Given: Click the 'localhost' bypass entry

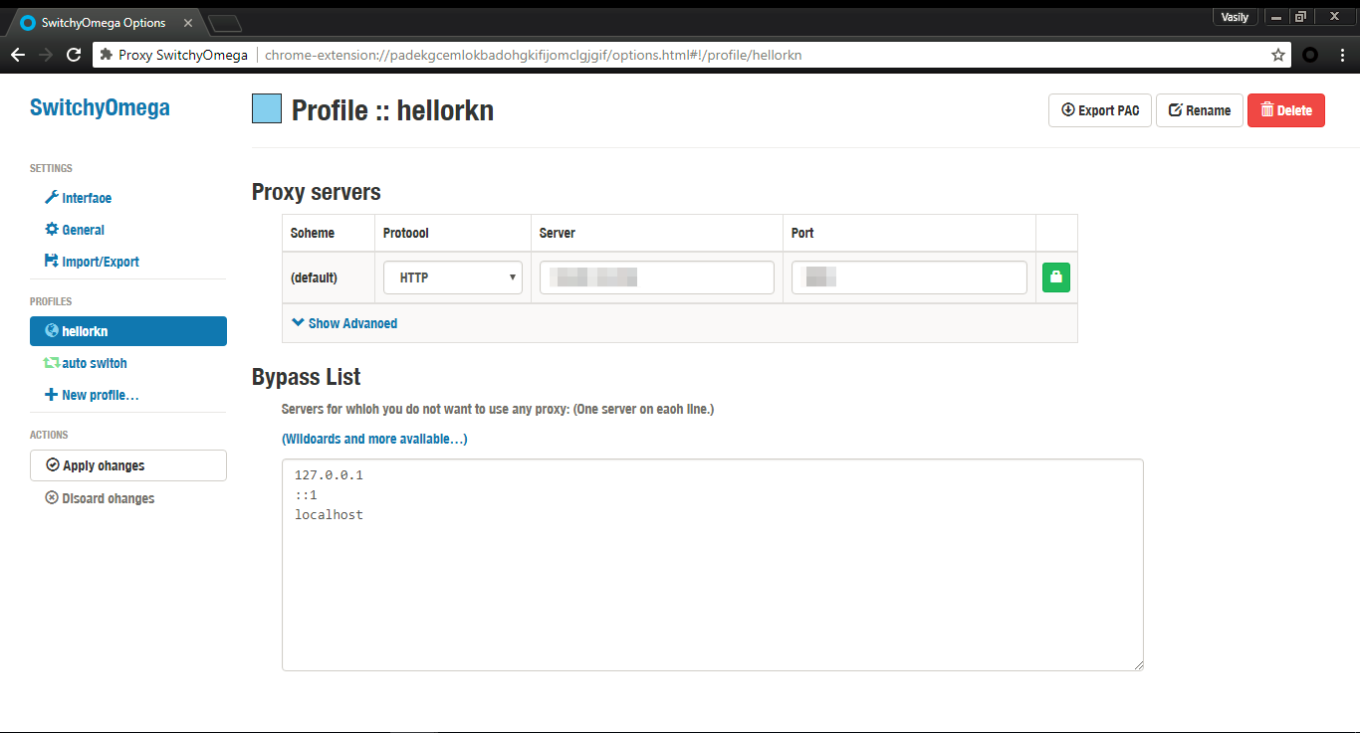Looking at the screenshot, I should coord(329,515).
